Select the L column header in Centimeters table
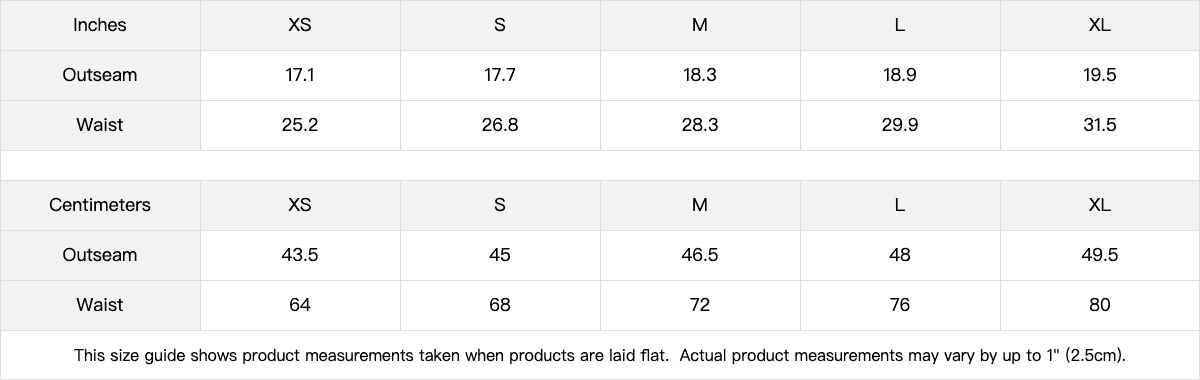The width and height of the screenshot is (1200, 380). [x=900, y=205]
